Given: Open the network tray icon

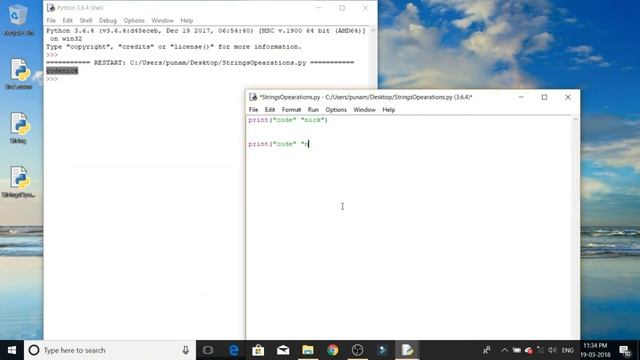Looking at the screenshot, I should point(540,350).
